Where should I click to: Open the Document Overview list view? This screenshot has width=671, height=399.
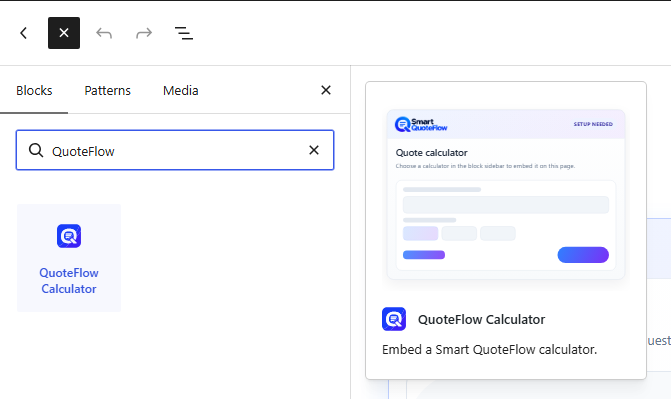tap(184, 33)
